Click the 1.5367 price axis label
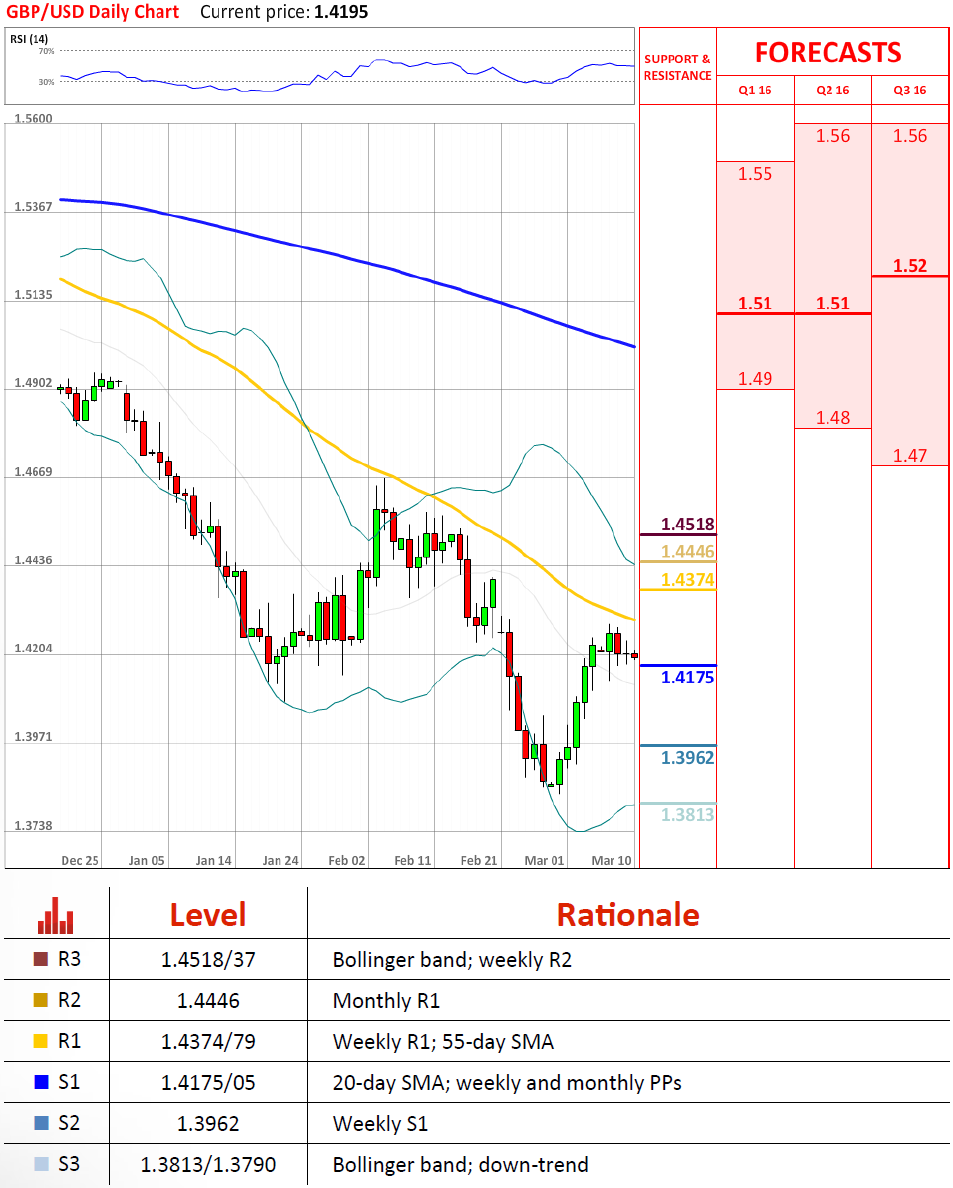The height and width of the screenshot is (1188, 953). pyautogui.click(x=33, y=207)
